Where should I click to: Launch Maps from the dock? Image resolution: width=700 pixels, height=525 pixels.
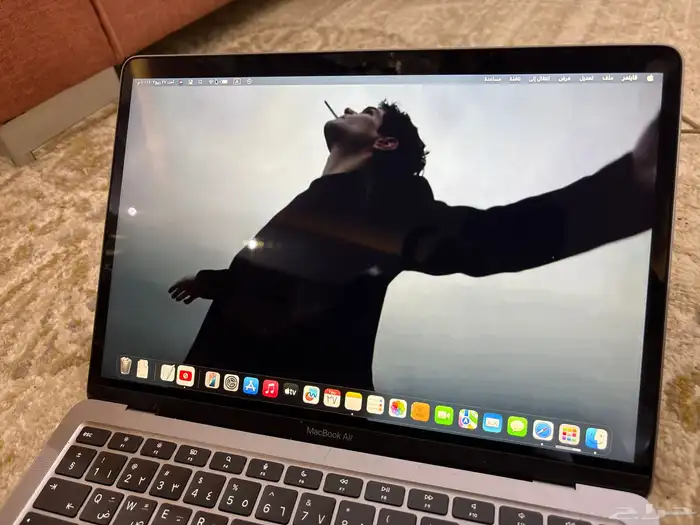(x=468, y=418)
